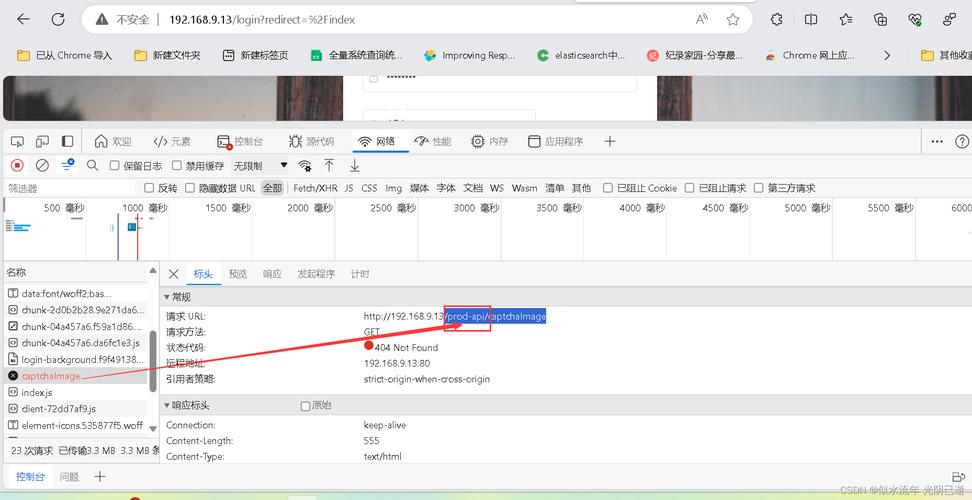This screenshot has width=972, height=500.
Task: Select the captchaImage failed request
Action: 50,376
